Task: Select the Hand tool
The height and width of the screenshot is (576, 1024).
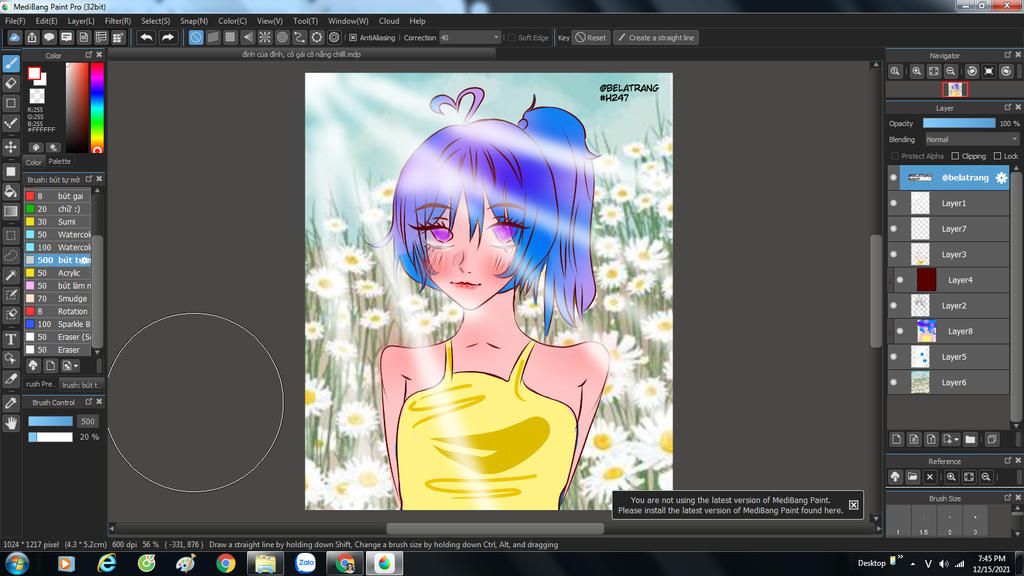Action: coord(11,424)
